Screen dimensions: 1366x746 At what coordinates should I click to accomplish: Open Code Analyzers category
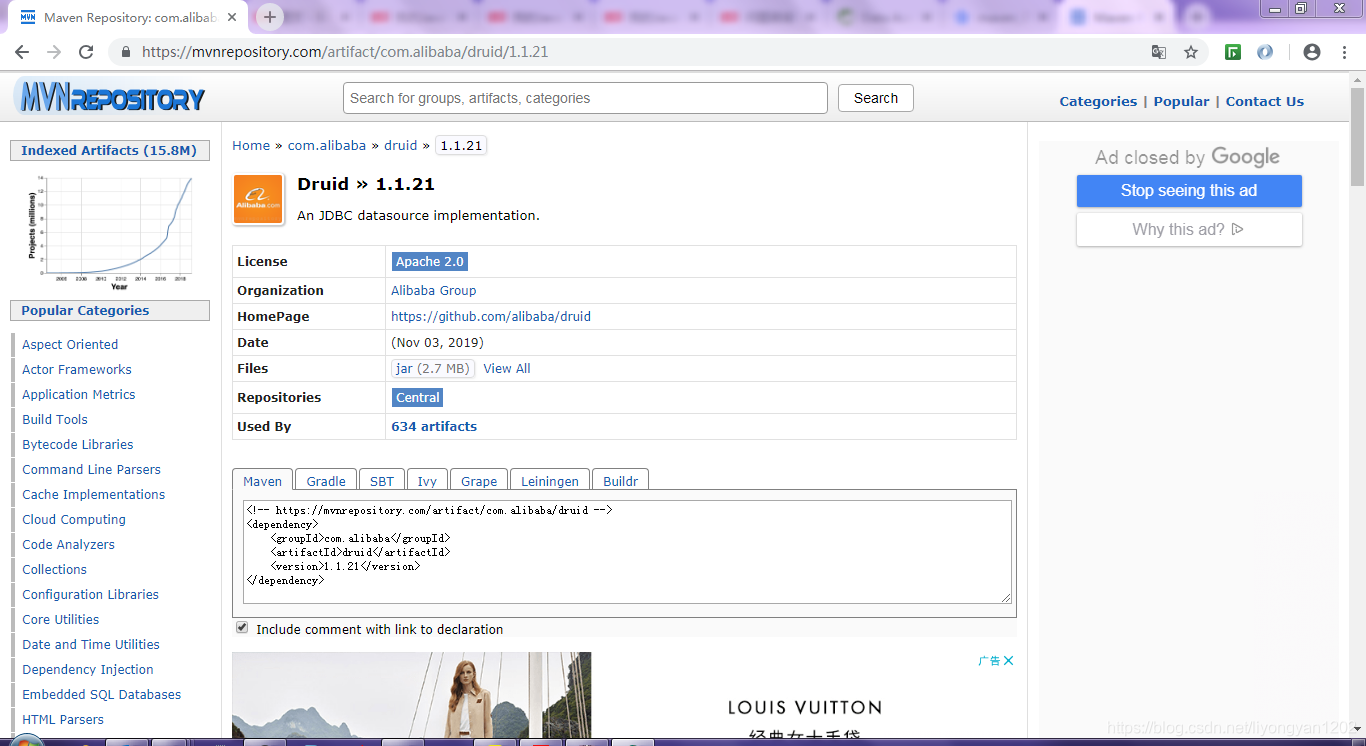point(68,544)
